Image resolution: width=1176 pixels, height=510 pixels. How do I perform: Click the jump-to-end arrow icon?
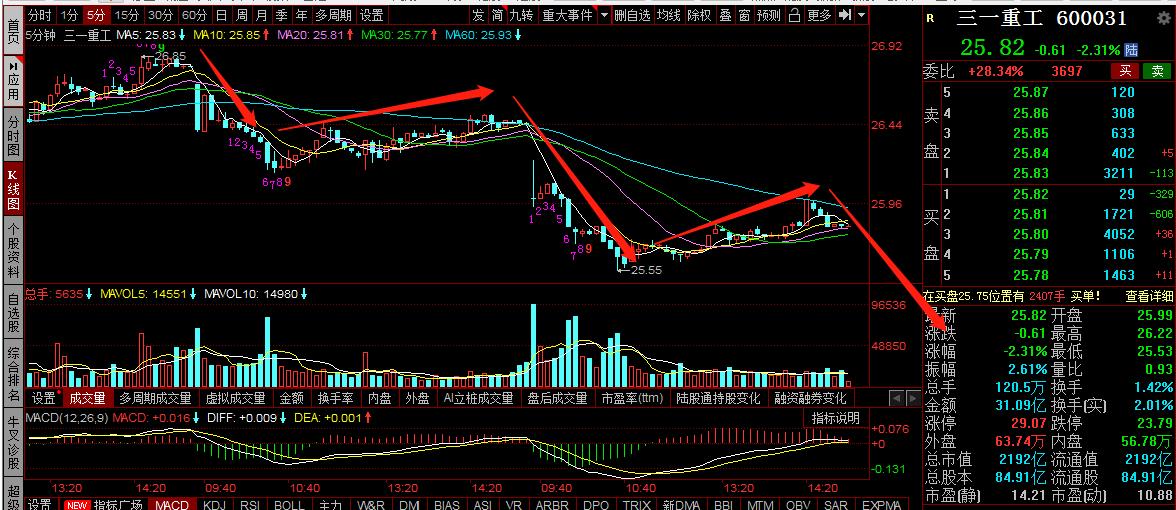tap(845, 15)
